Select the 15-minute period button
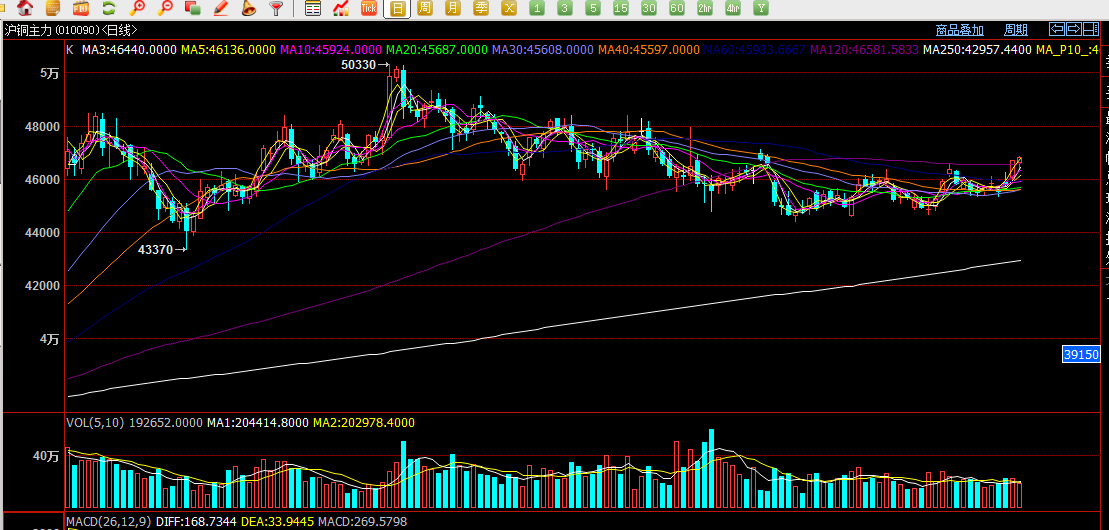 pos(621,8)
